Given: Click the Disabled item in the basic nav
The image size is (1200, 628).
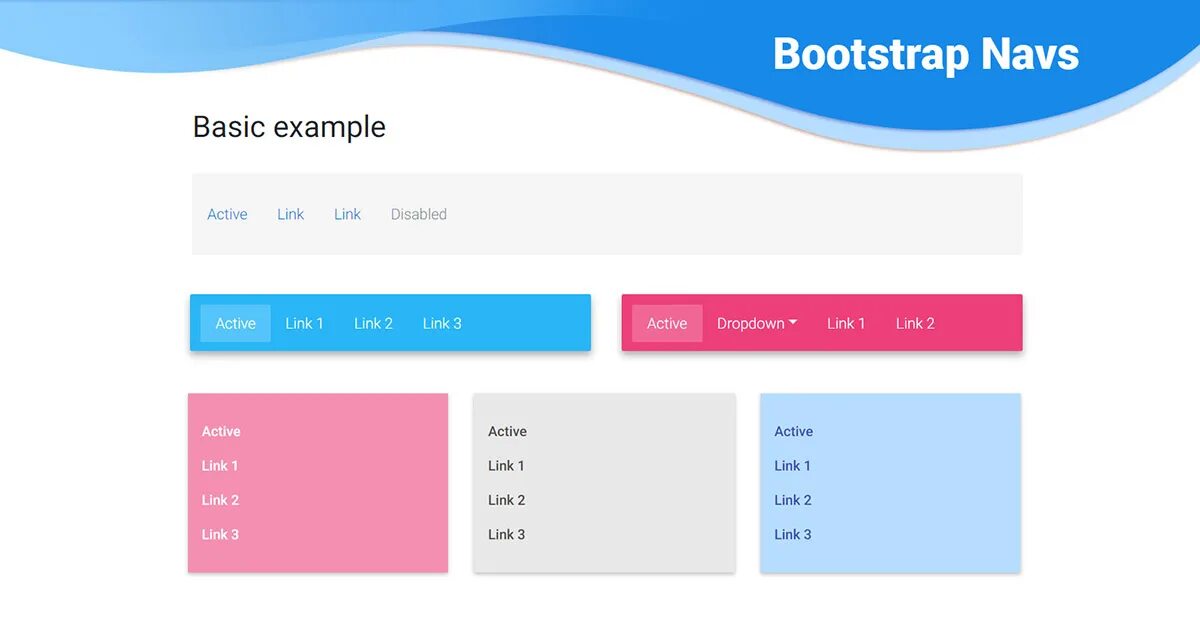Looking at the screenshot, I should coord(418,214).
